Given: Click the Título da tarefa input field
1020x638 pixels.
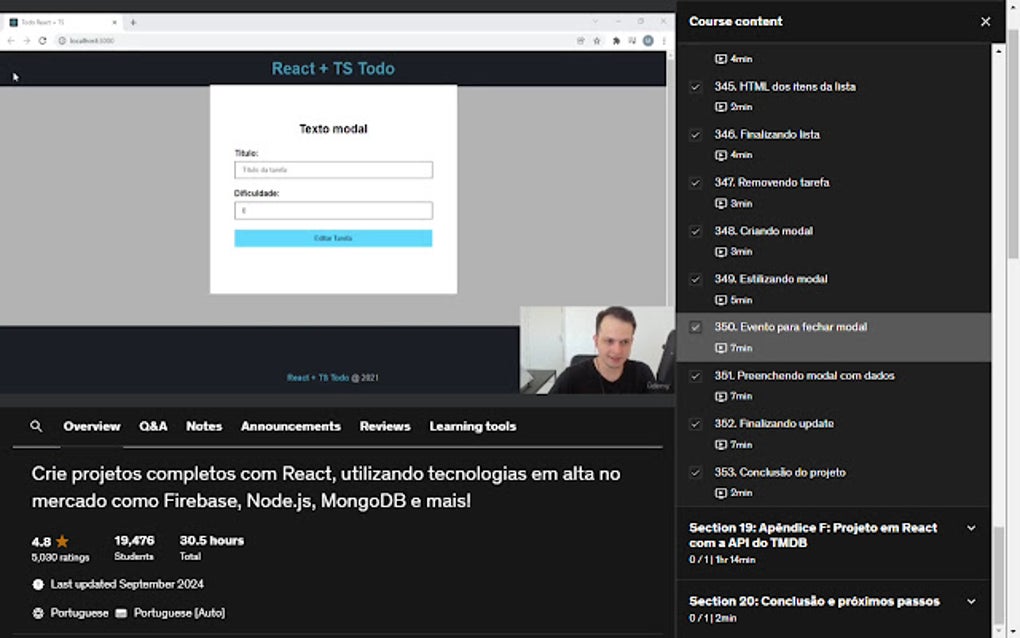Looking at the screenshot, I should click(332, 169).
